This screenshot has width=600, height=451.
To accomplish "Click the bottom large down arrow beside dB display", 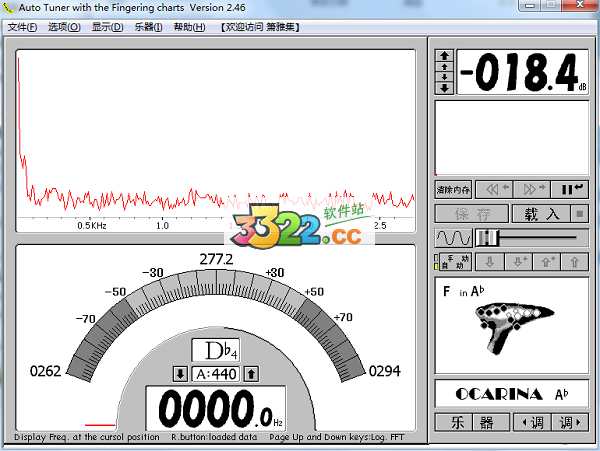I will tap(445, 88).
